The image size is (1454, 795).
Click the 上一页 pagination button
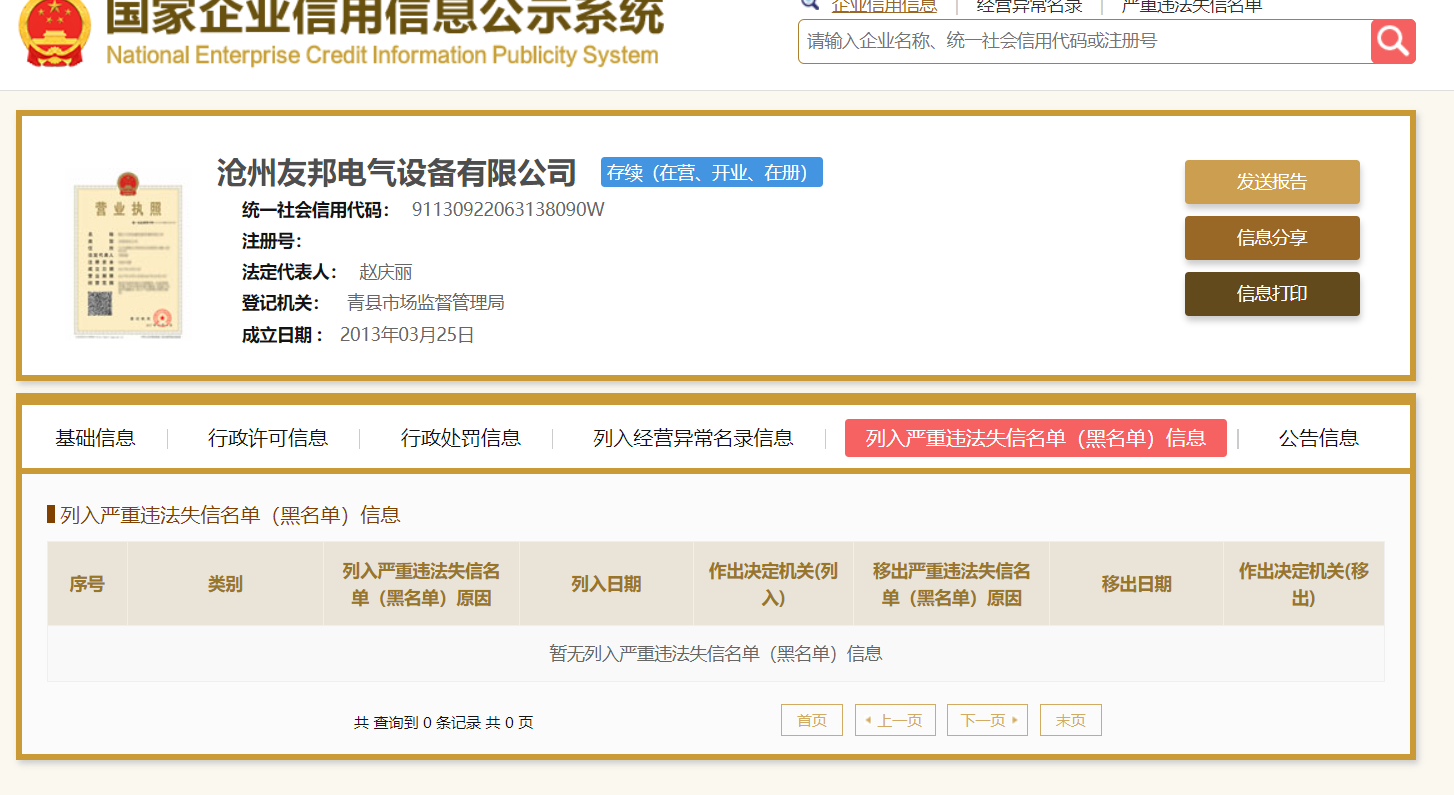tap(895, 720)
